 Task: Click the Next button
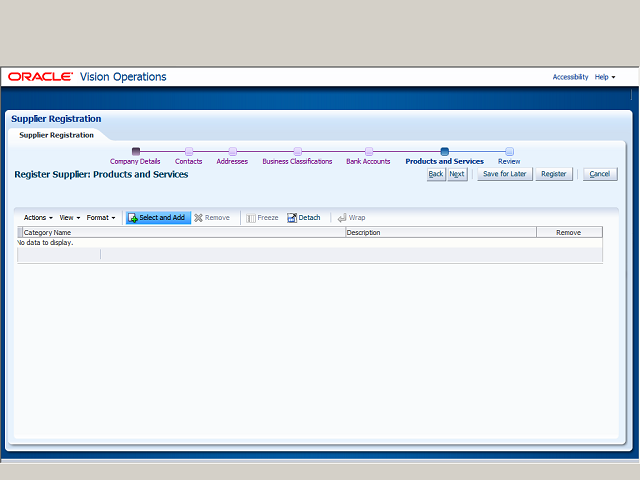pyautogui.click(x=457, y=174)
